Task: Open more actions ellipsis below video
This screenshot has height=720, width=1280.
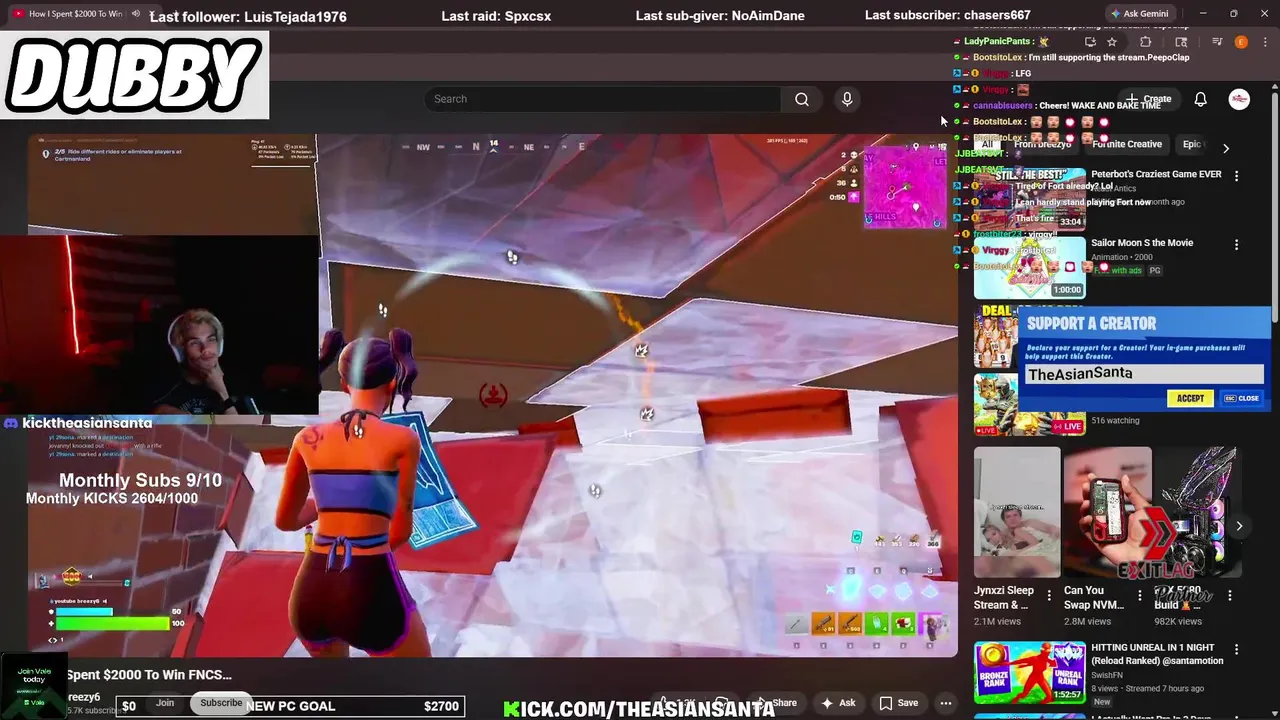Action: tap(945, 703)
